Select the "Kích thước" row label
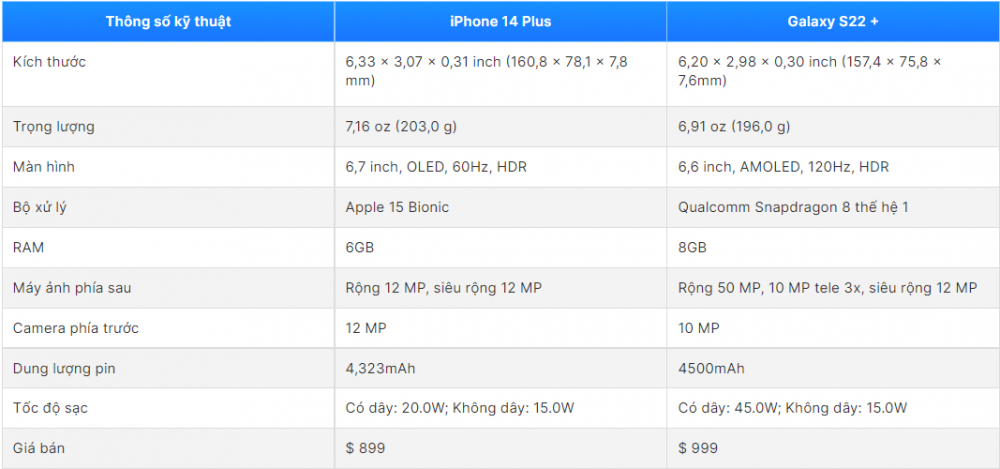Image resolution: width=1000 pixels, height=469 pixels. [x=50, y=62]
